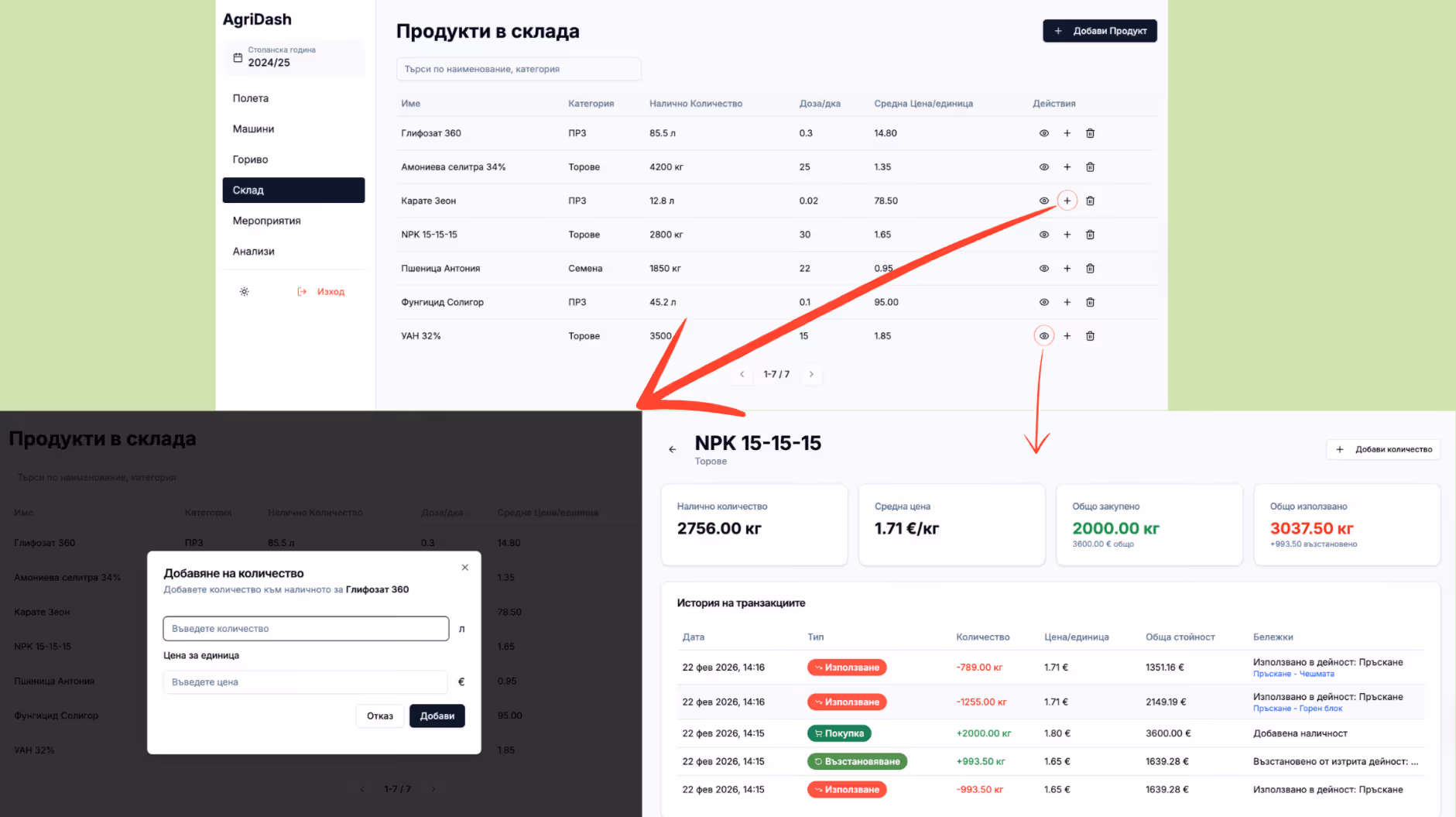
Task: Open the Машини sidebar menu item
Action: (254, 129)
